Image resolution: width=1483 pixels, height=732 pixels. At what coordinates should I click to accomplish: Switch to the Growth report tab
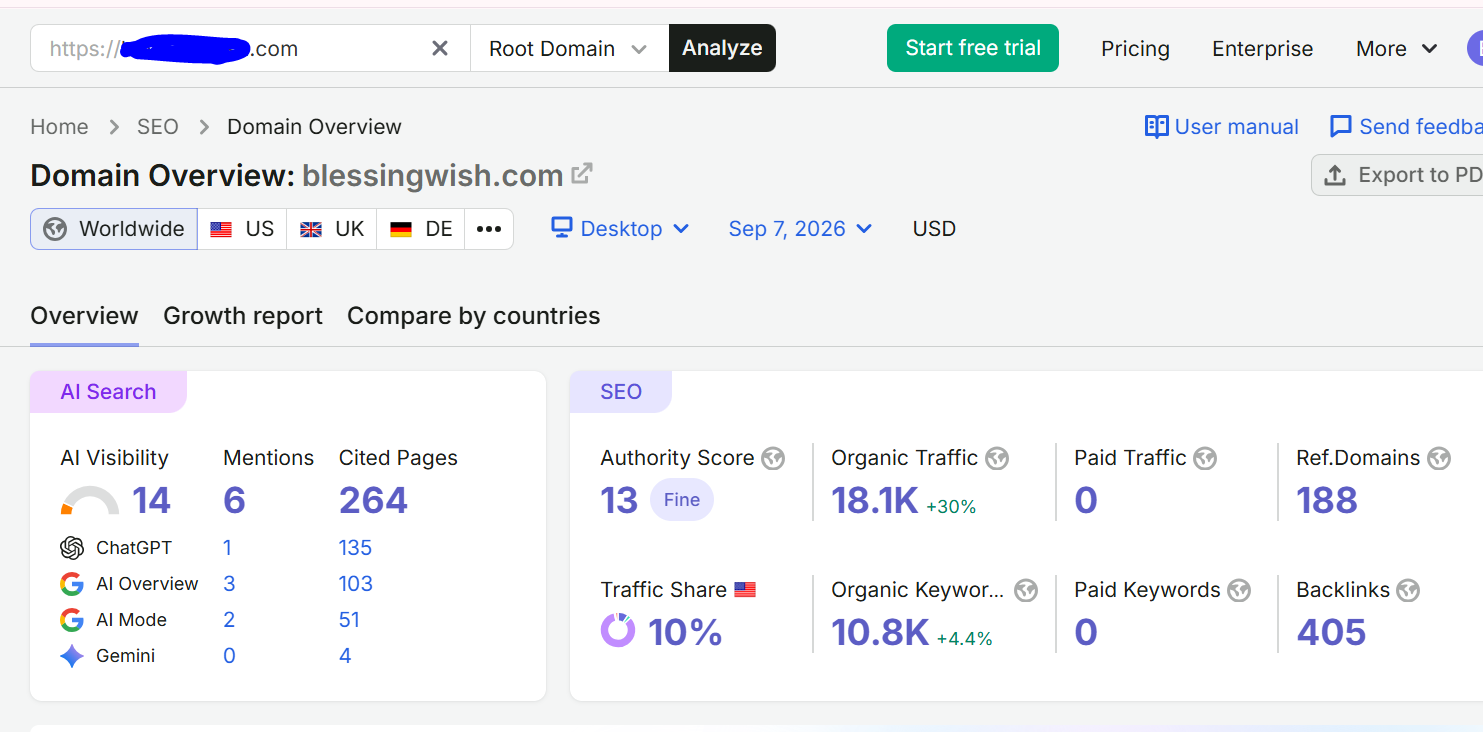[x=243, y=316]
